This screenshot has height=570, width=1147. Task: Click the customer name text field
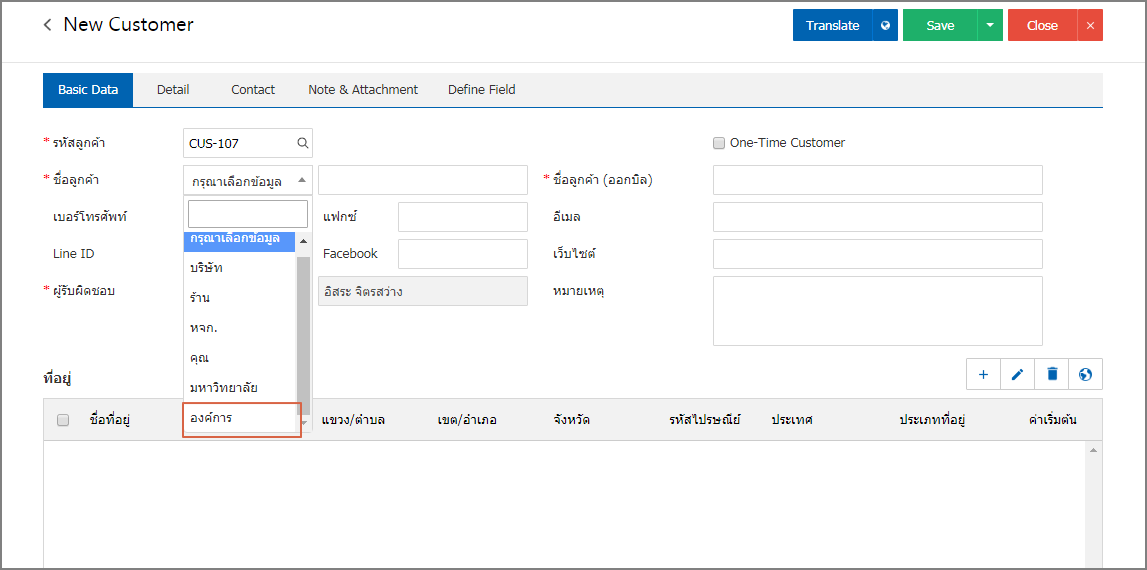pyautogui.click(x=423, y=180)
